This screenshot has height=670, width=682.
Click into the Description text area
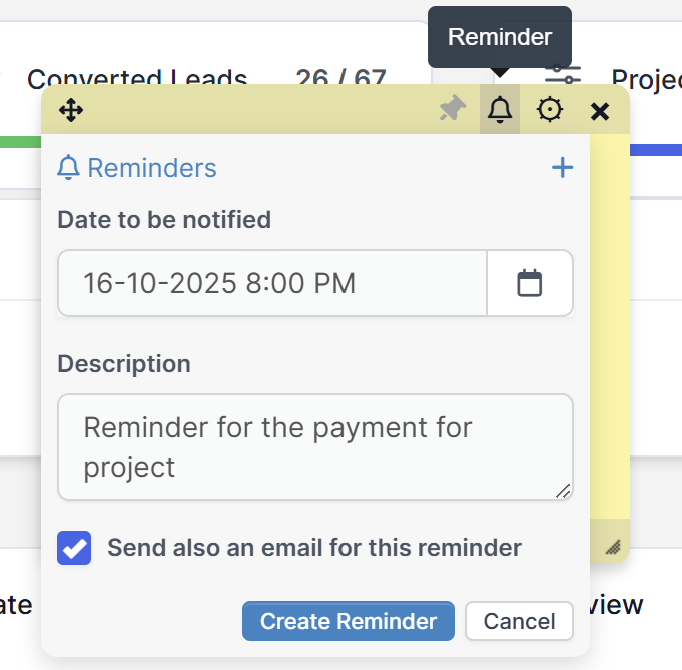pos(315,447)
